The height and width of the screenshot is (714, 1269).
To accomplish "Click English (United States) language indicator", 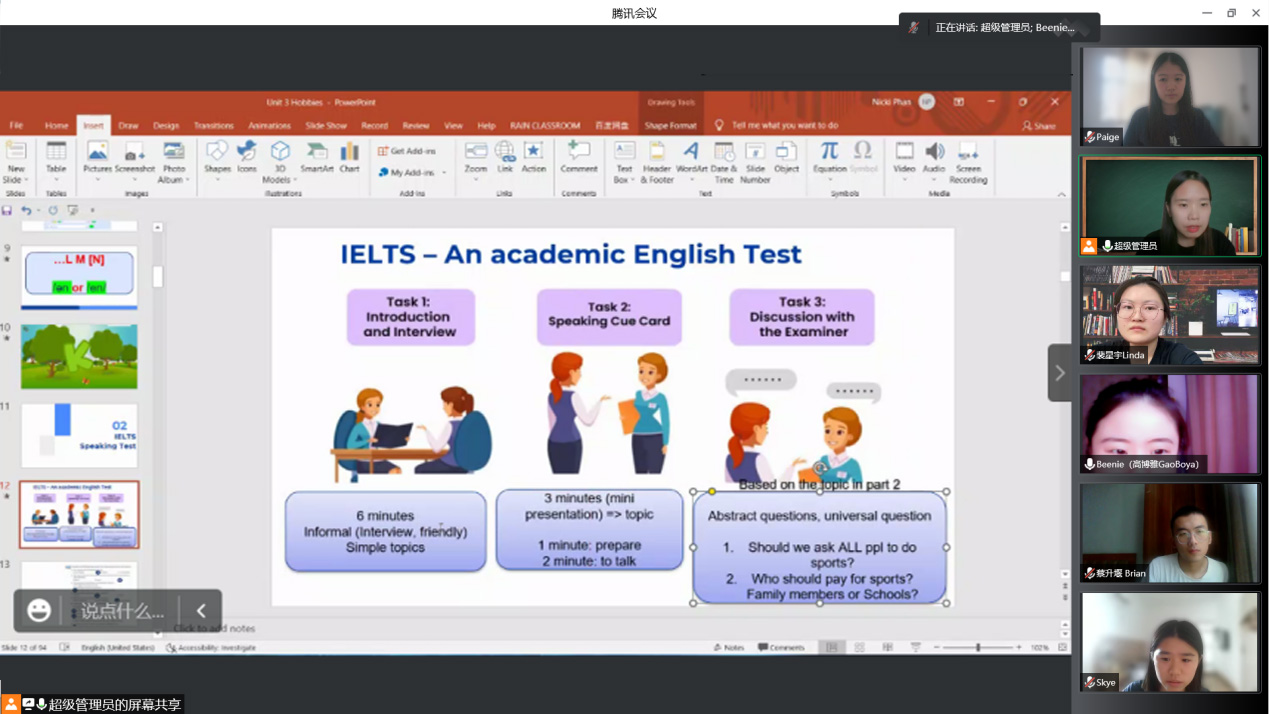I will click(x=118, y=648).
